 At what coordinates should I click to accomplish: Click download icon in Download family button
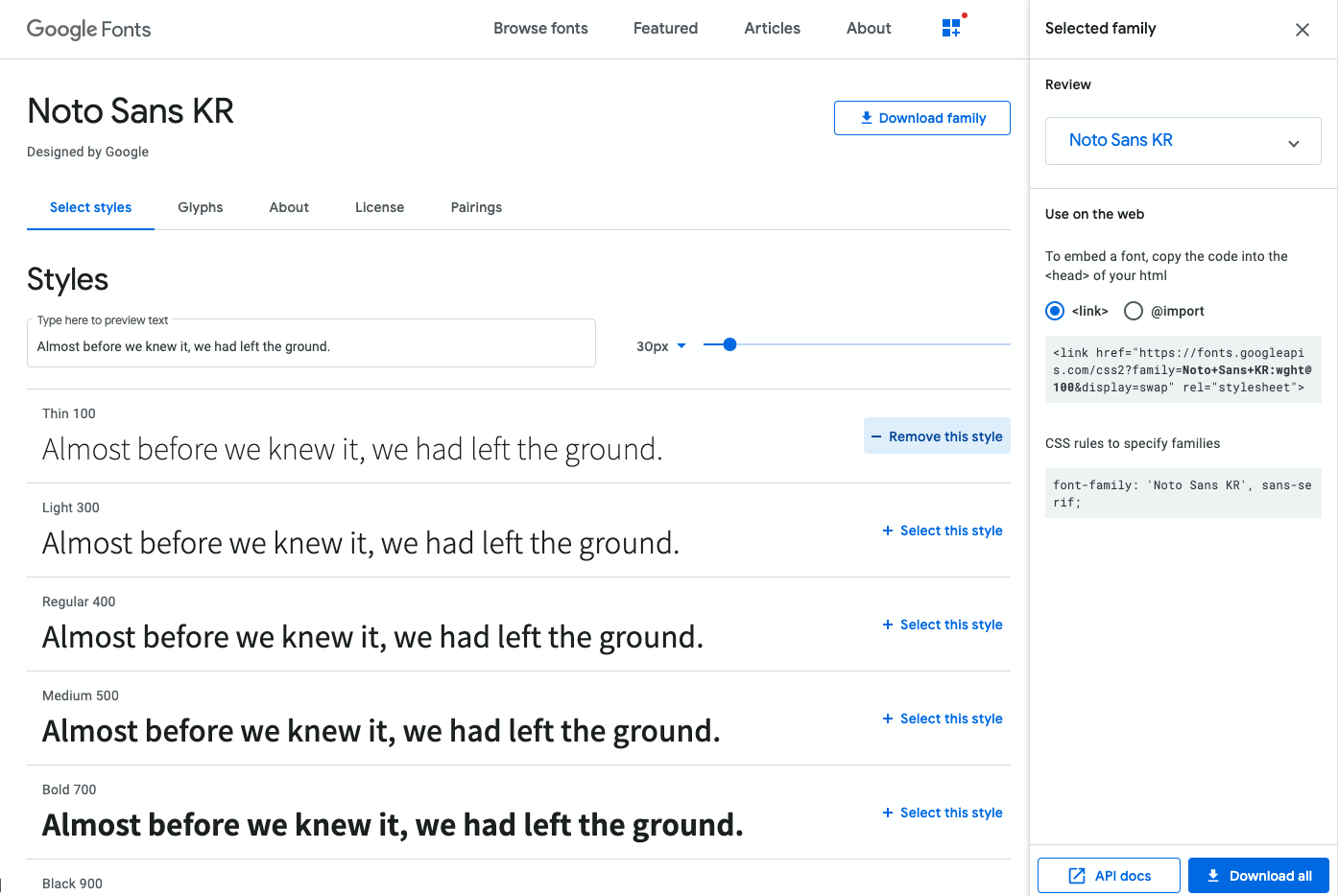pos(867,118)
